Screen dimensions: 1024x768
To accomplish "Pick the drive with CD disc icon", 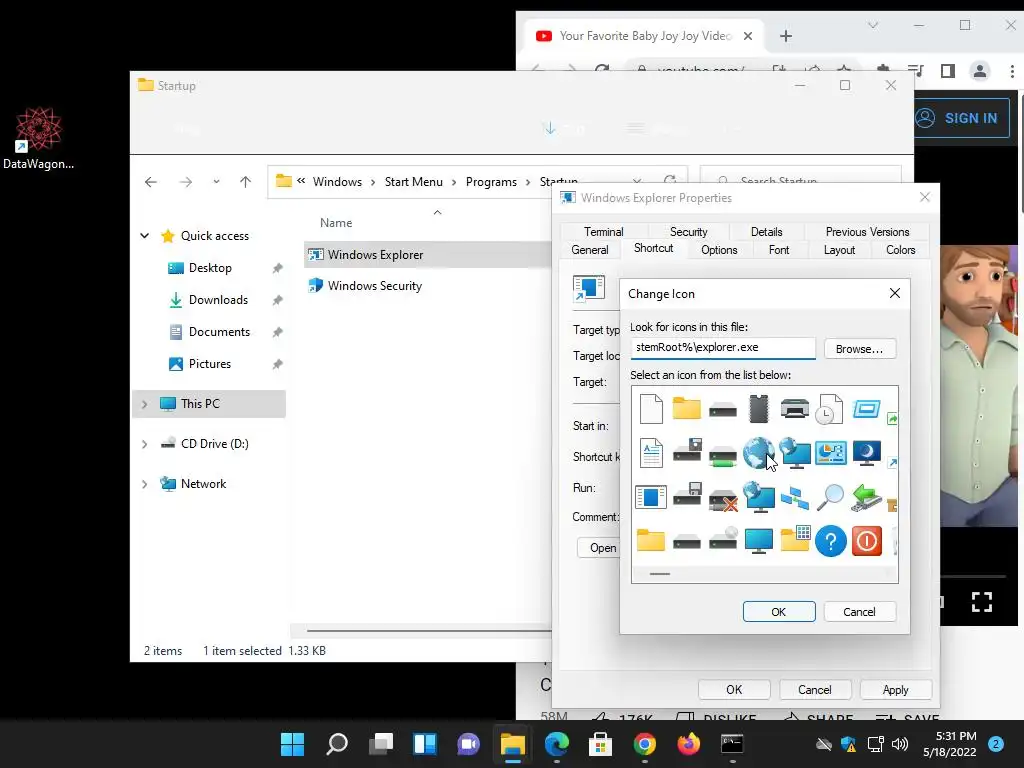I will (x=723, y=539).
